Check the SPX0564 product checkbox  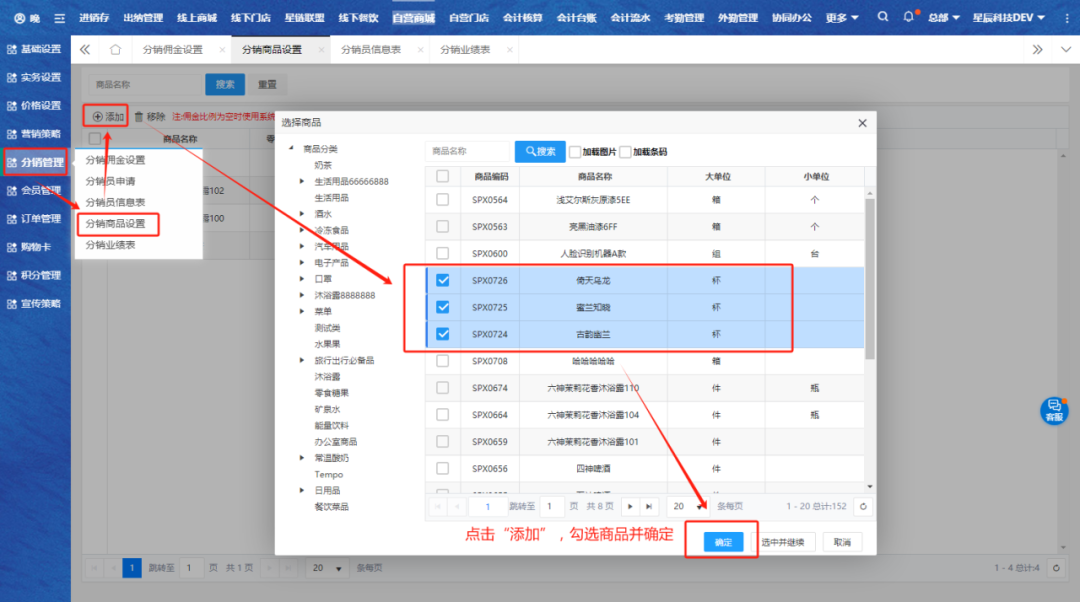pyautogui.click(x=443, y=199)
